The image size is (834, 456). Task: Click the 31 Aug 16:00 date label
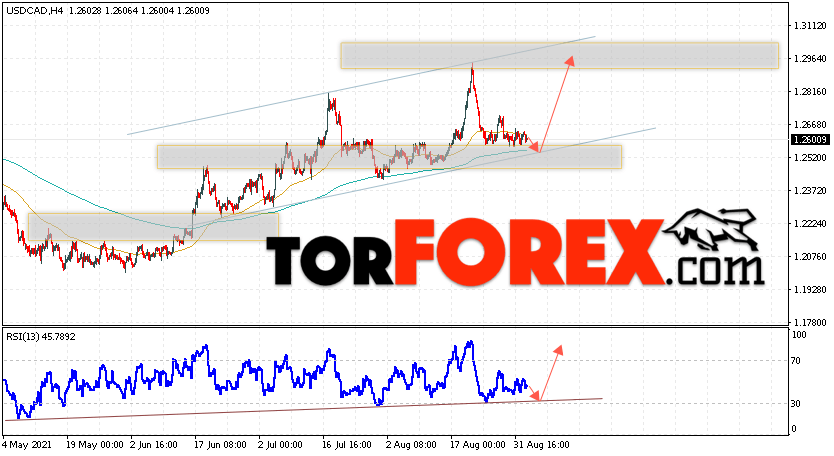(541, 444)
